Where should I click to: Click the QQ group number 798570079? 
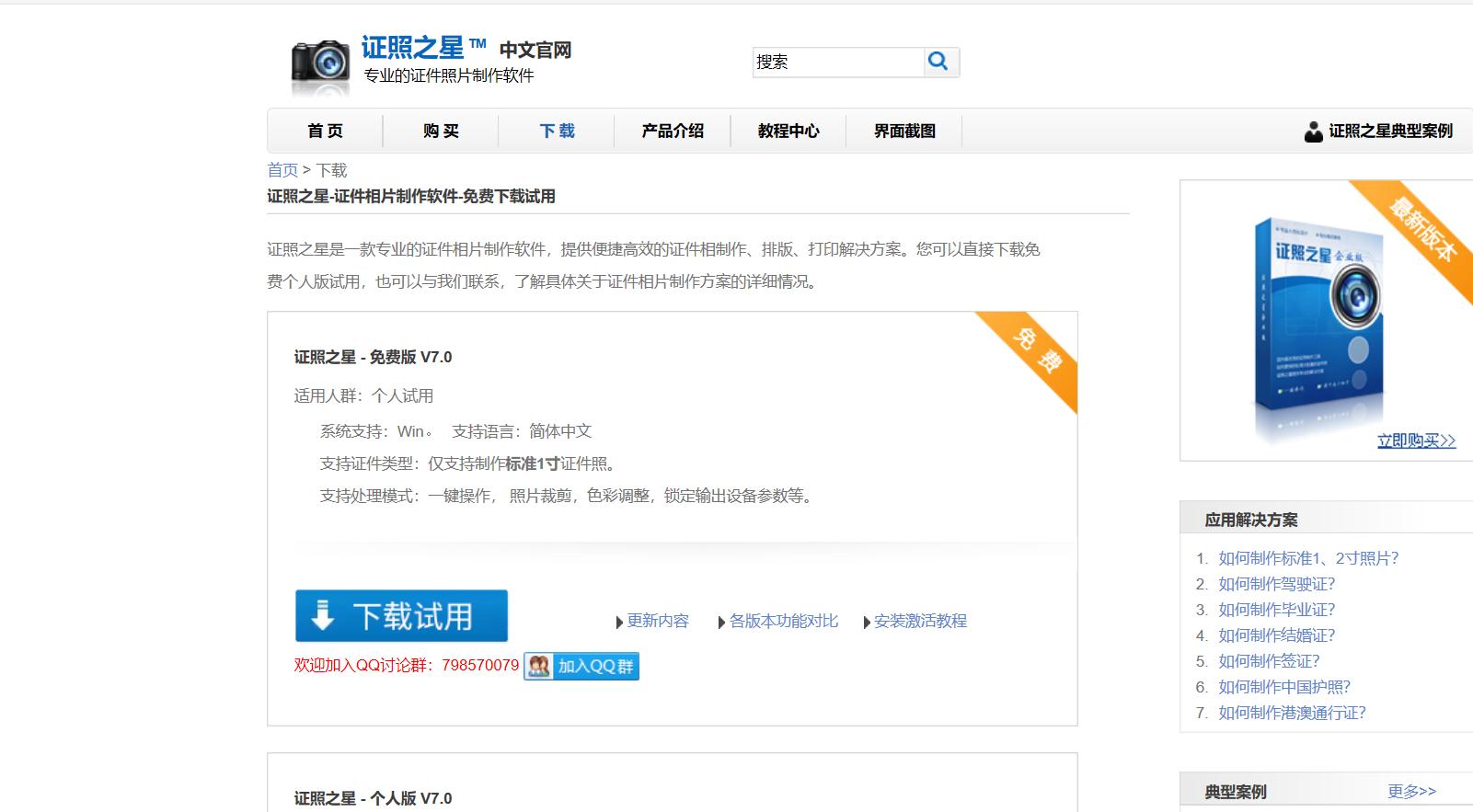480,665
